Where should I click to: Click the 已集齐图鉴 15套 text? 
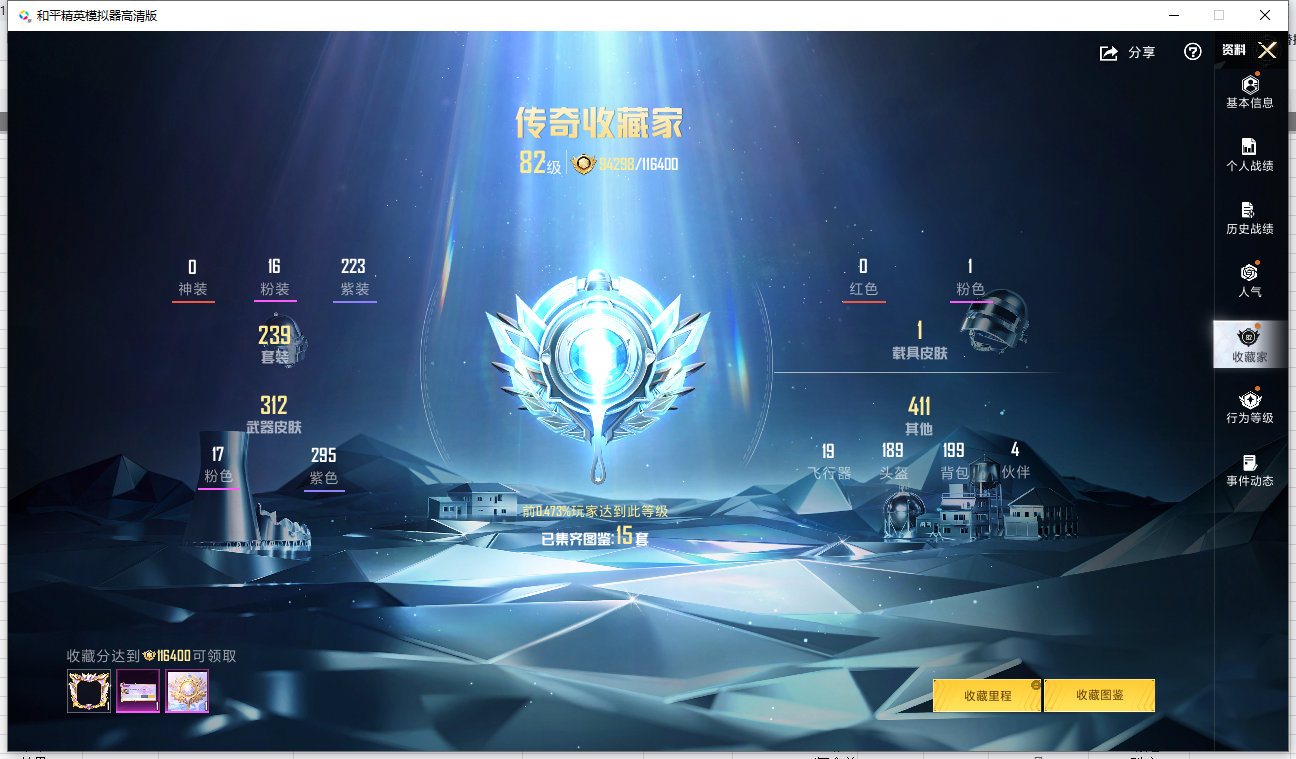coord(596,537)
